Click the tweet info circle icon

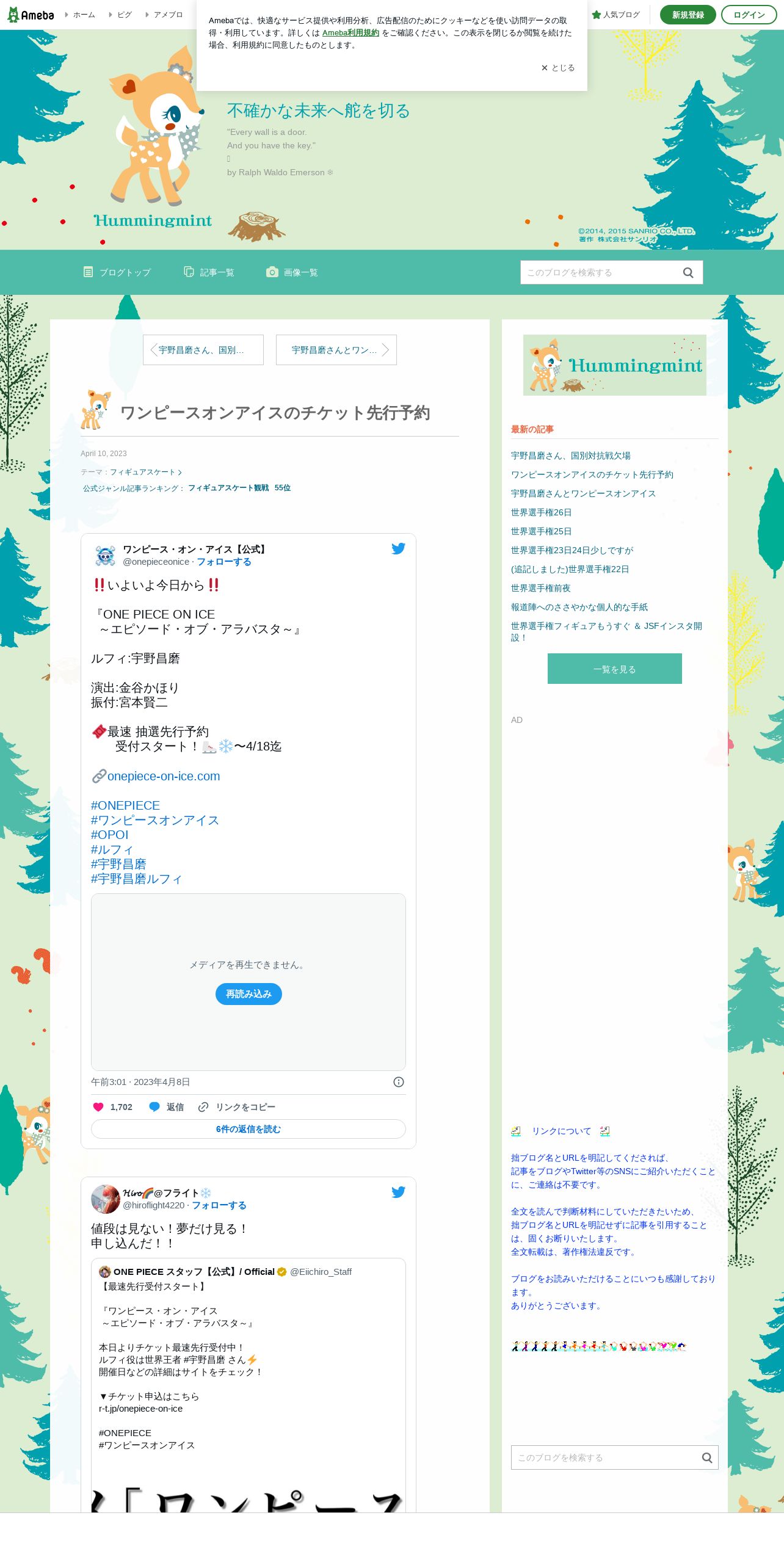(x=399, y=1082)
